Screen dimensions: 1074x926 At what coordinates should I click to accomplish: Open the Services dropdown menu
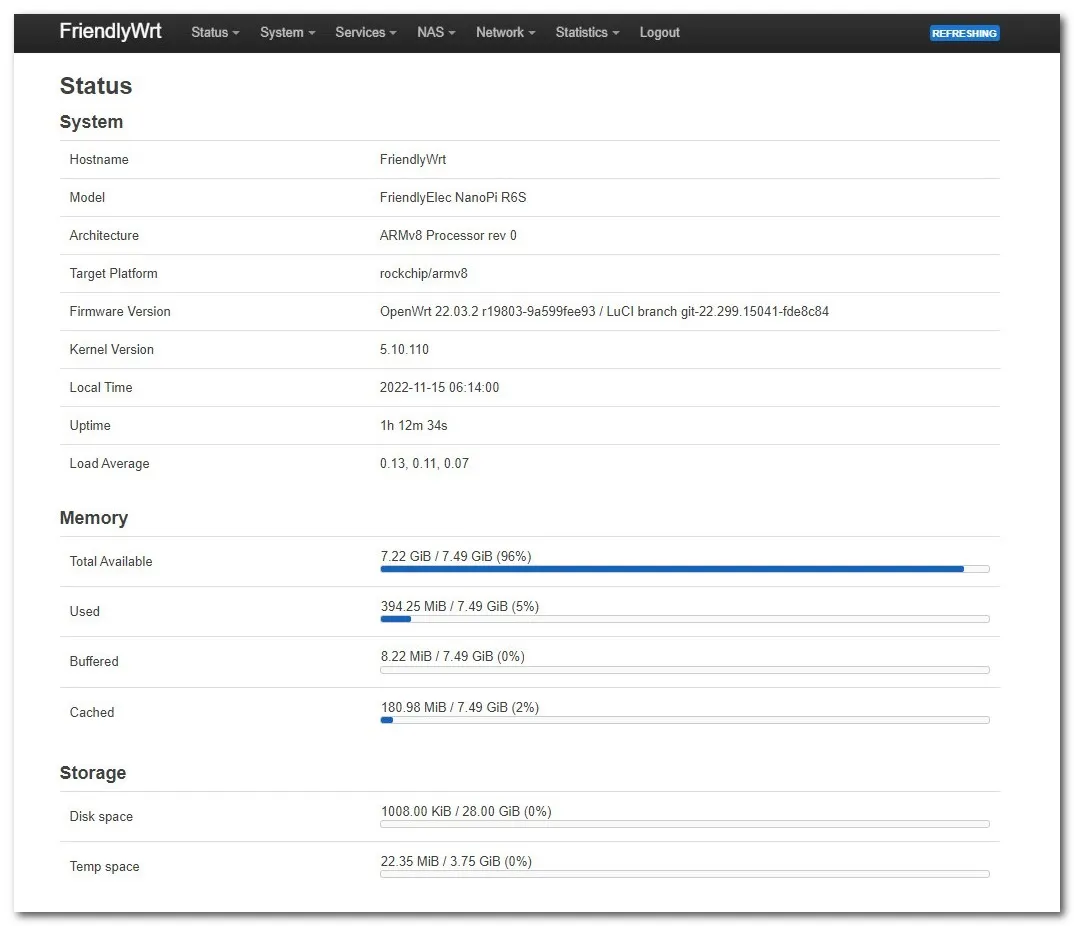pos(365,33)
